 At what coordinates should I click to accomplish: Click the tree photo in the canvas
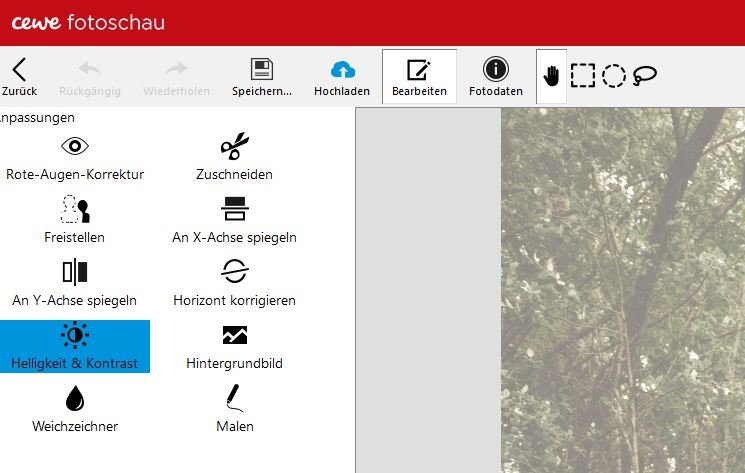623,290
